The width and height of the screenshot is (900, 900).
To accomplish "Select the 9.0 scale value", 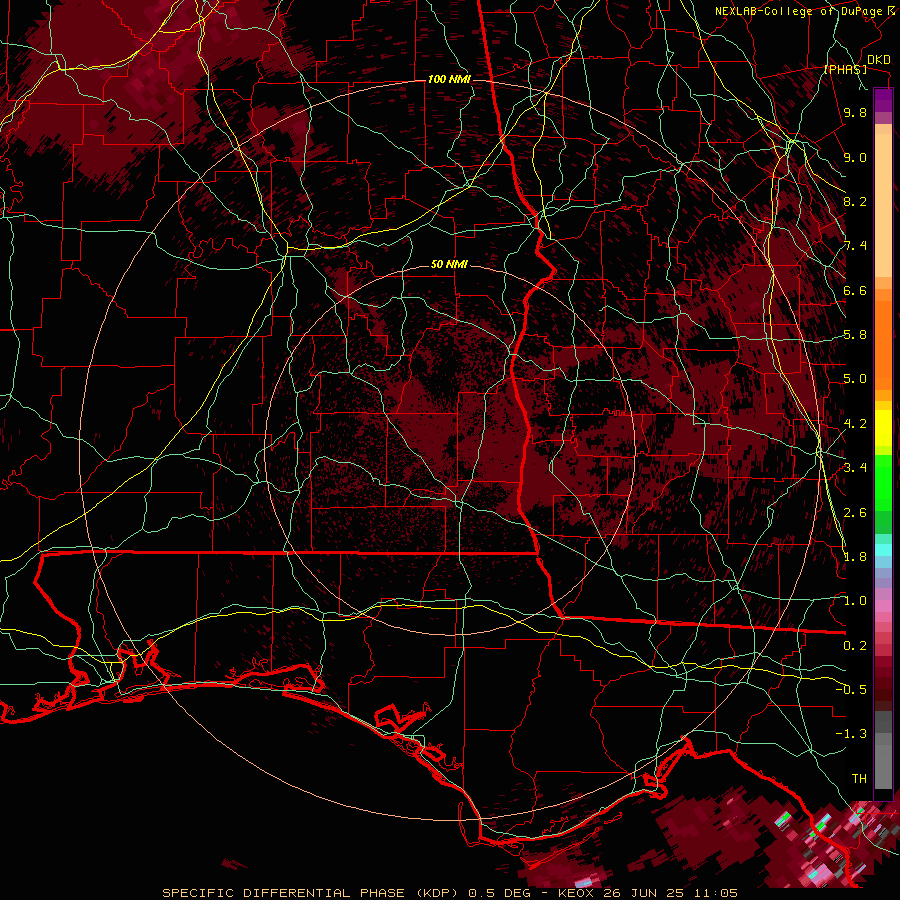I will 855,157.
